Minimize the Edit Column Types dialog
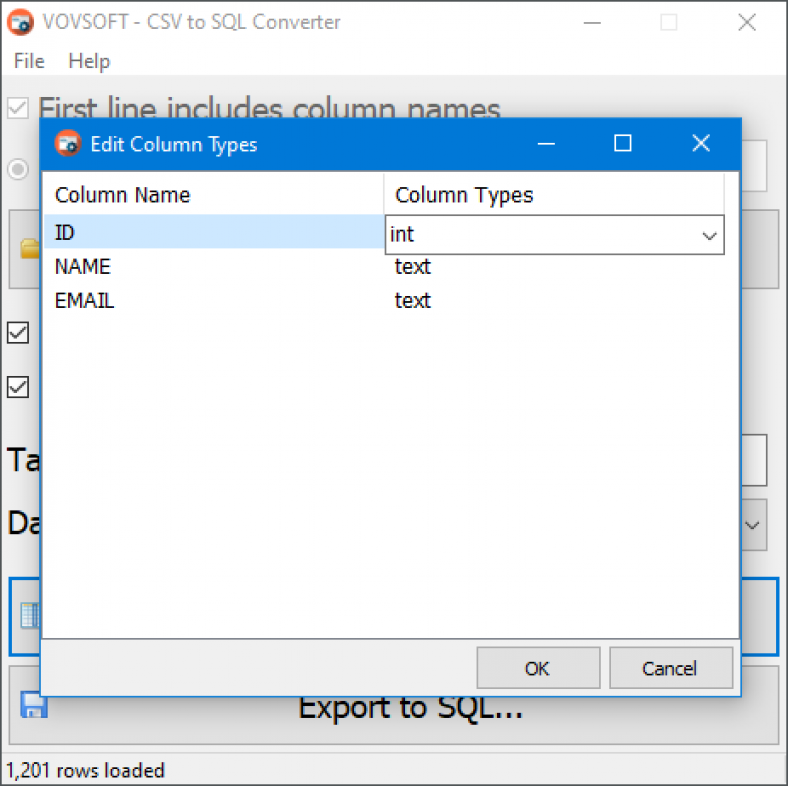Image resolution: width=788 pixels, height=786 pixels. pyautogui.click(x=546, y=144)
